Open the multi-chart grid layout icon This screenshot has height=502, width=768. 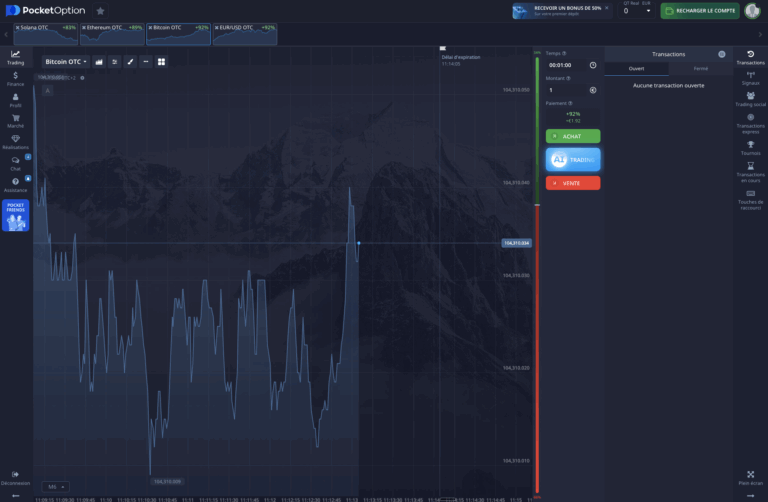tap(161, 62)
